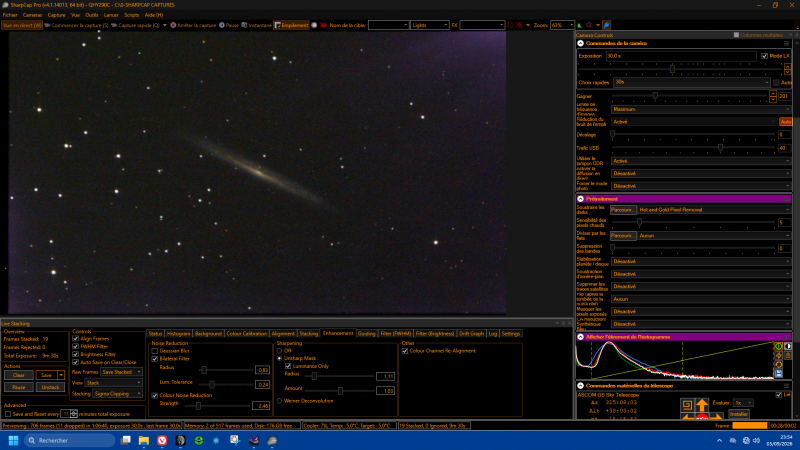Click the telescope move up arrow
The width and height of the screenshot is (800, 450).
[x=703, y=405]
